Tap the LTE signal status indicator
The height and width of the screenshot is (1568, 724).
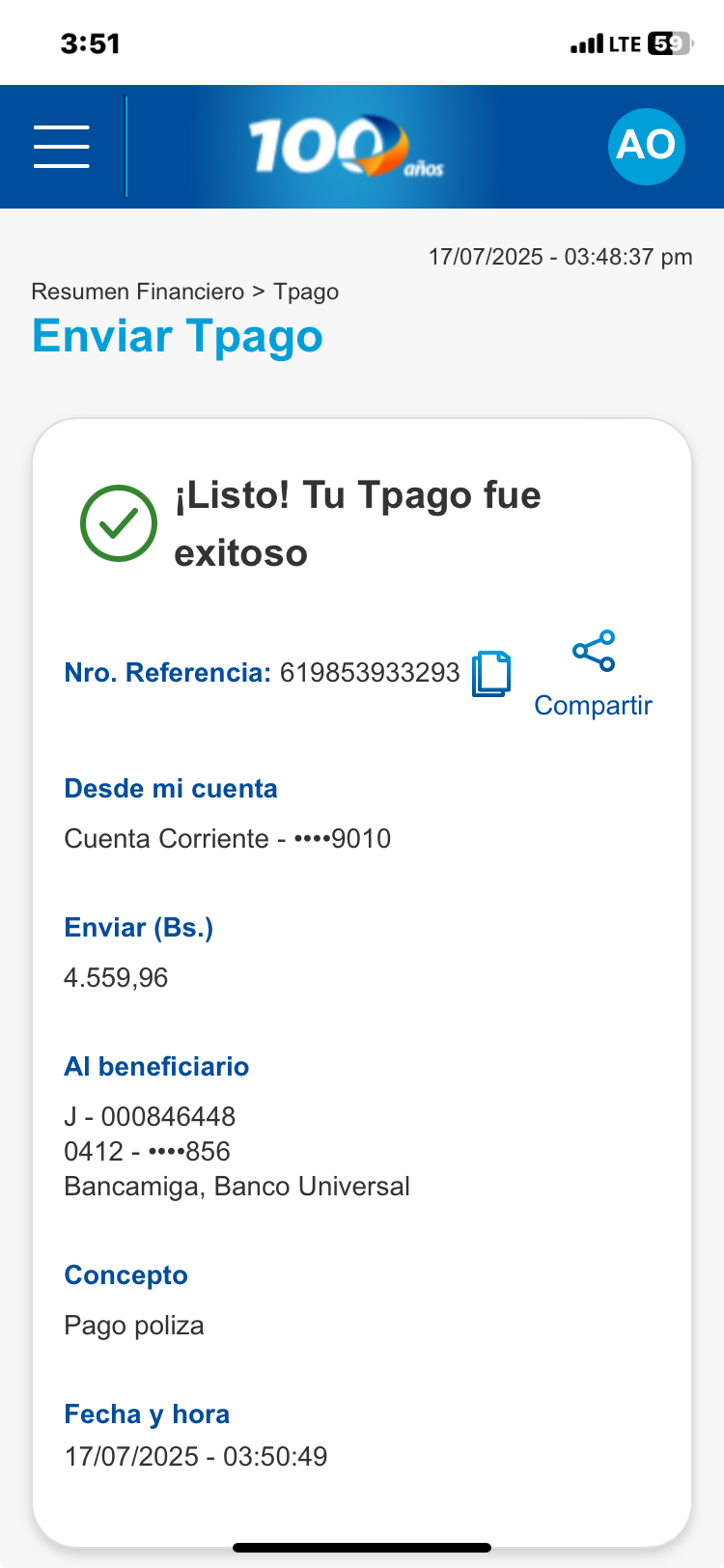605,43
